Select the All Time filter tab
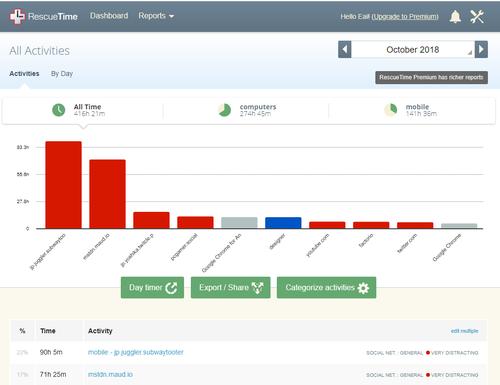The height and width of the screenshot is (385, 500). tap(83, 110)
